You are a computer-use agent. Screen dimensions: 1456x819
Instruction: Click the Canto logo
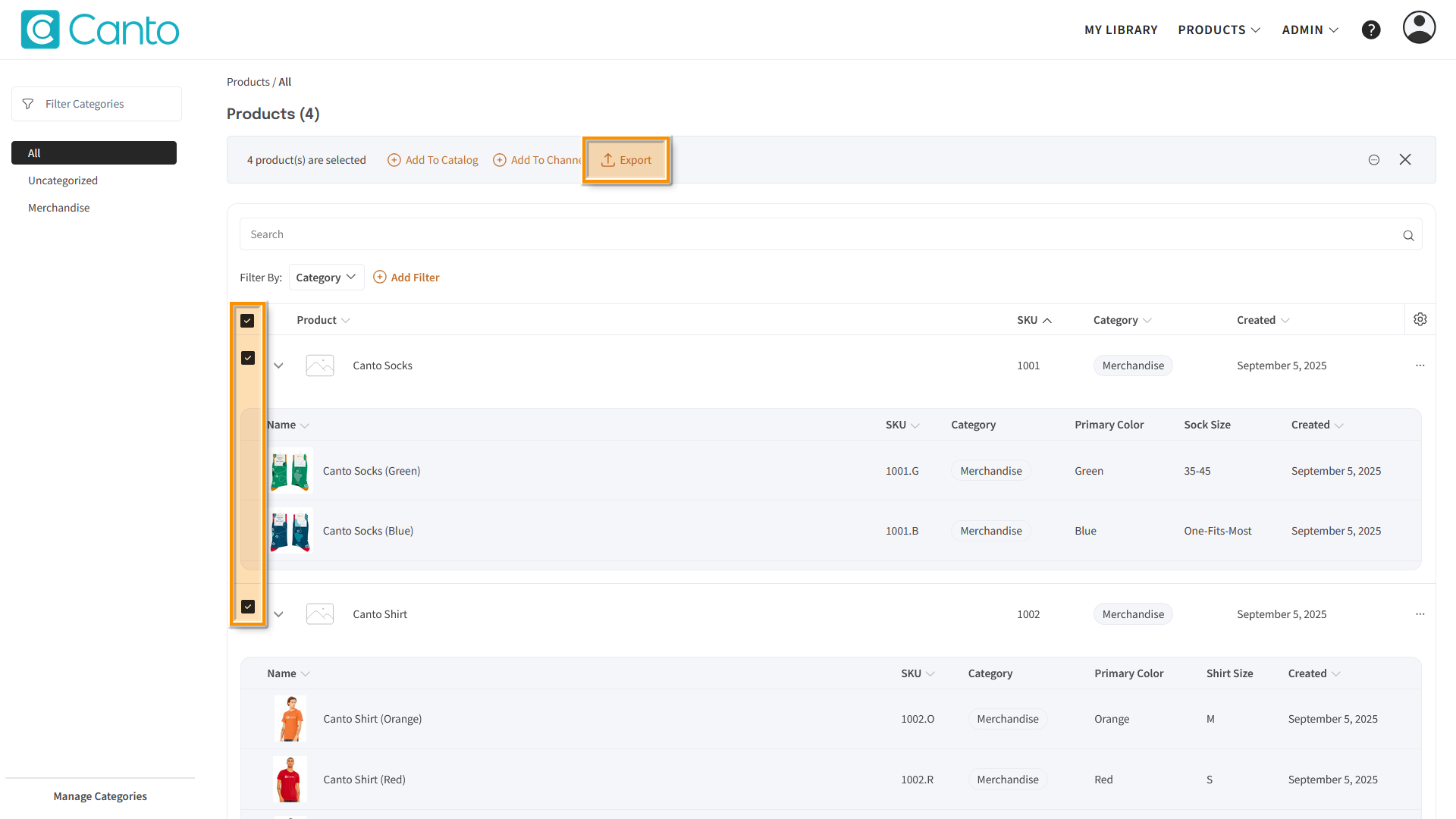pos(100,30)
